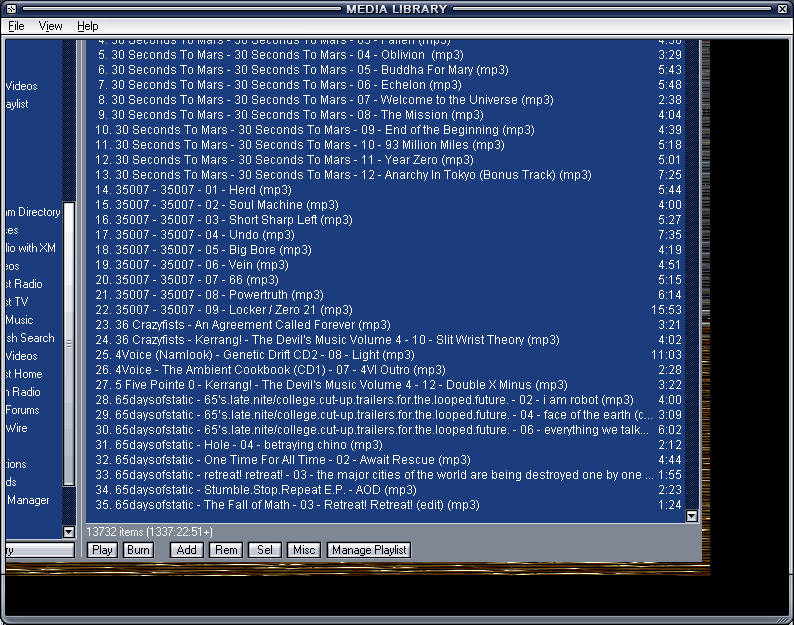The image size is (794, 625).
Task: Select the Videos item above the playlist entry
Action: [x=21, y=86]
